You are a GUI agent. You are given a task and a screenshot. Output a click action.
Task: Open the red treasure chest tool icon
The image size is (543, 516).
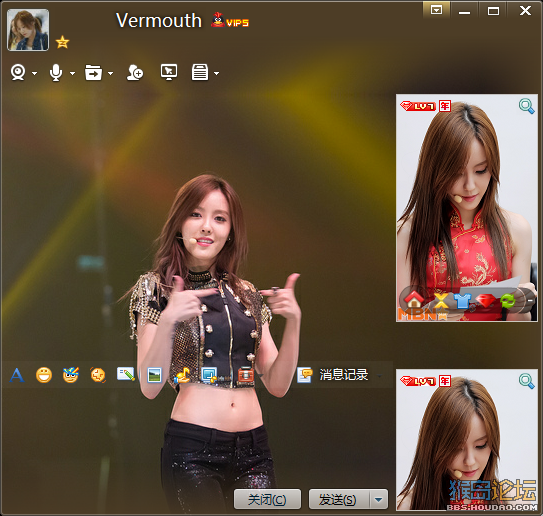point(246,375)
